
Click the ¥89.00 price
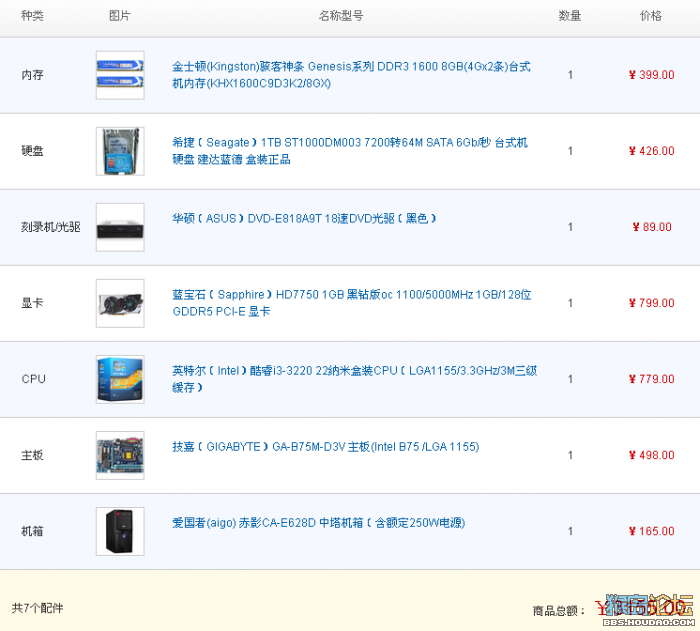click(652, 227)
